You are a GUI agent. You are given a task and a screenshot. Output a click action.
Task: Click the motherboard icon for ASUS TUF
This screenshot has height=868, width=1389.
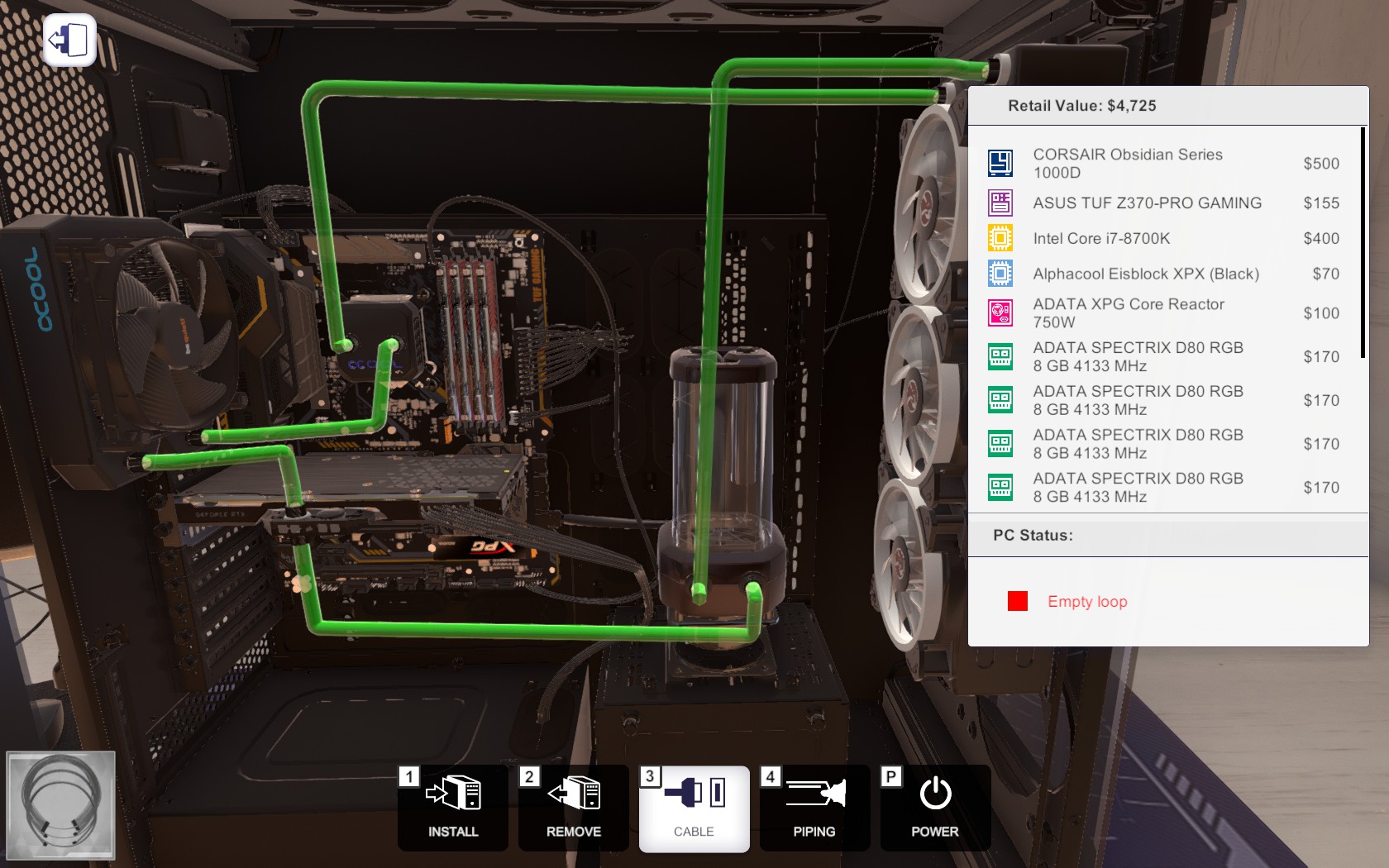pyautogui.click(x=1000, y=203)
